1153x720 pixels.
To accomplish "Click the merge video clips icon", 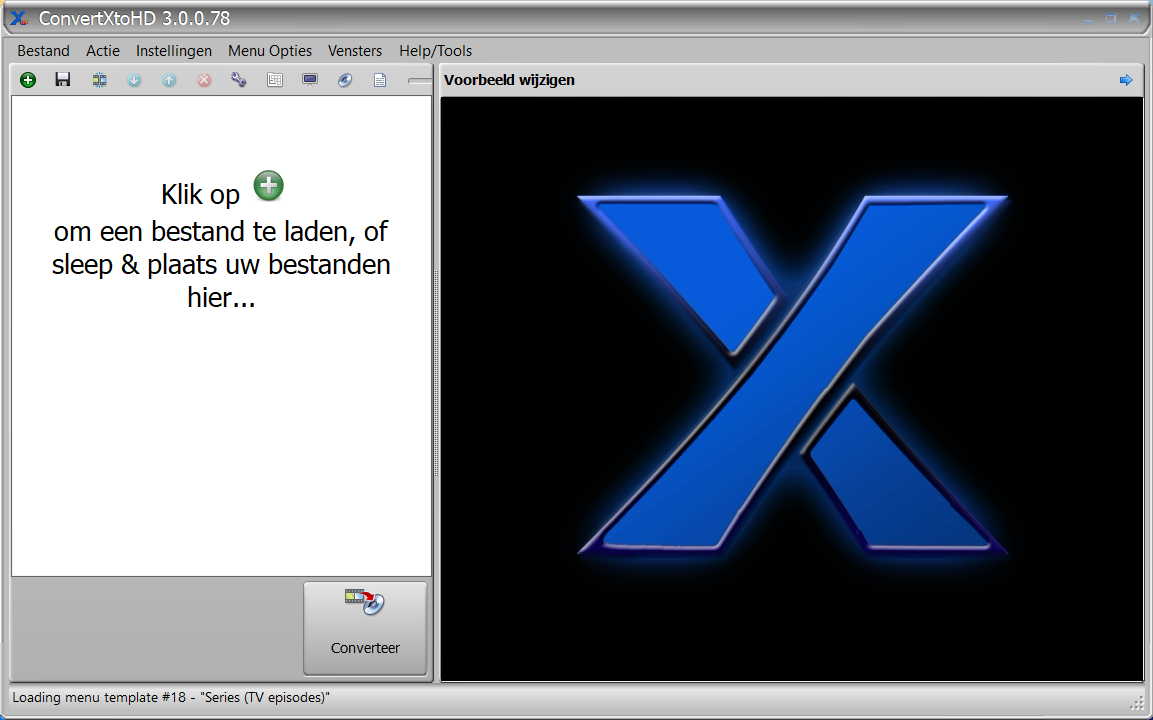I will [x=99, y=80].
